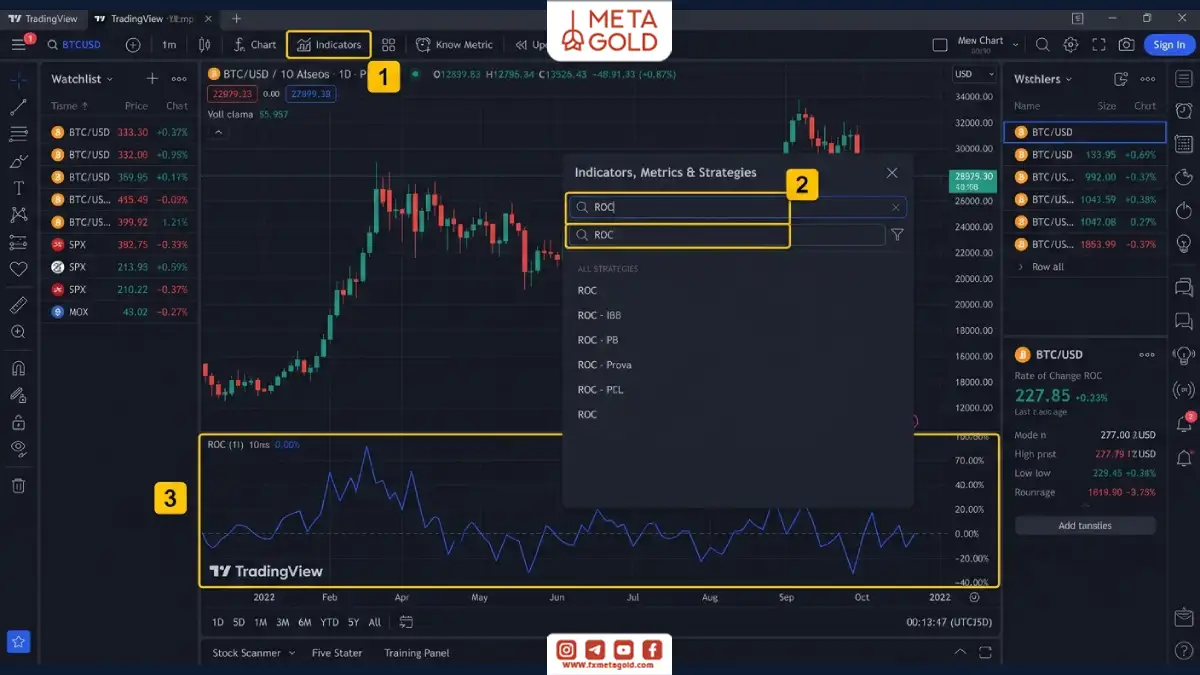Toggle lock all drawings padlock

tap(18, 422)
